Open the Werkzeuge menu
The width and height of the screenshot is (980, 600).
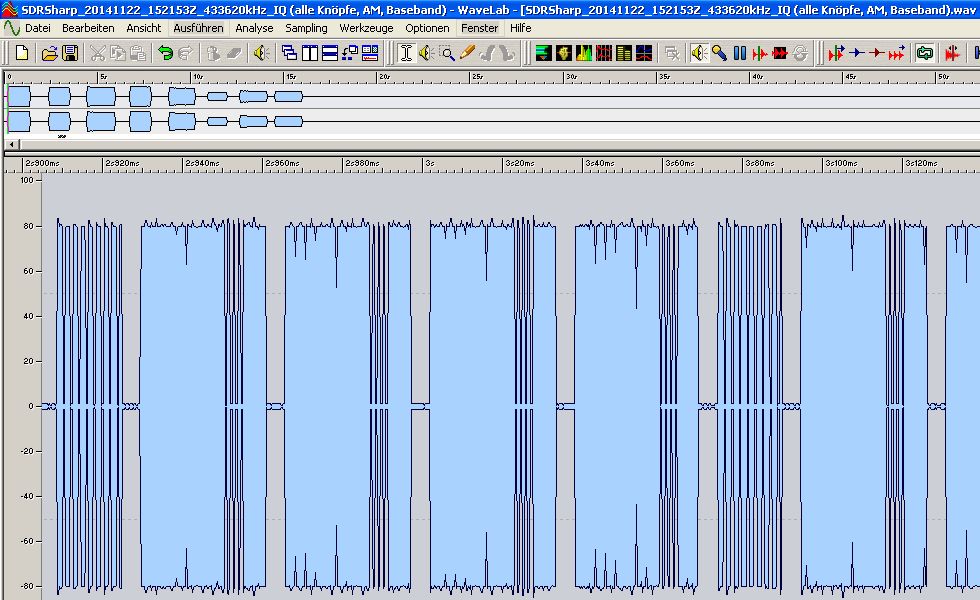click(x=365, y=28)
